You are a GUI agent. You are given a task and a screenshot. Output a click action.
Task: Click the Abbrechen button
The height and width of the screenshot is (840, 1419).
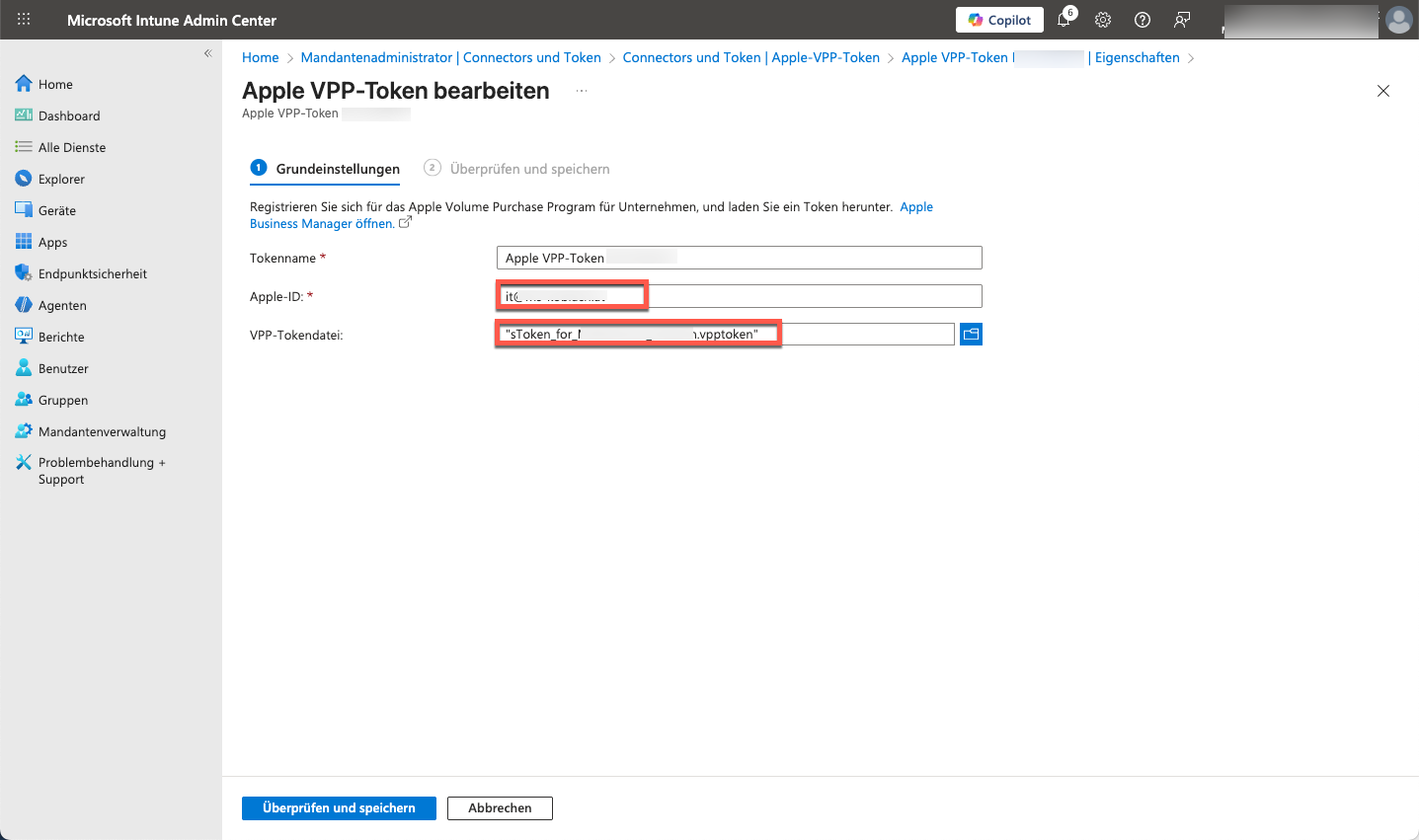(500, 808)
